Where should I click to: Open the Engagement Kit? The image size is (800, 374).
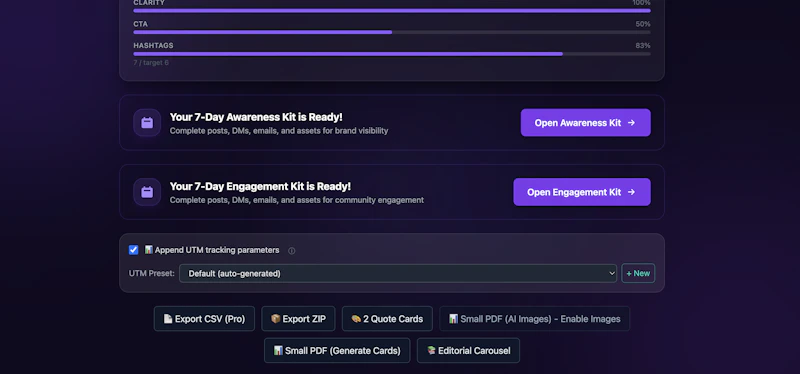coord(582,192)
